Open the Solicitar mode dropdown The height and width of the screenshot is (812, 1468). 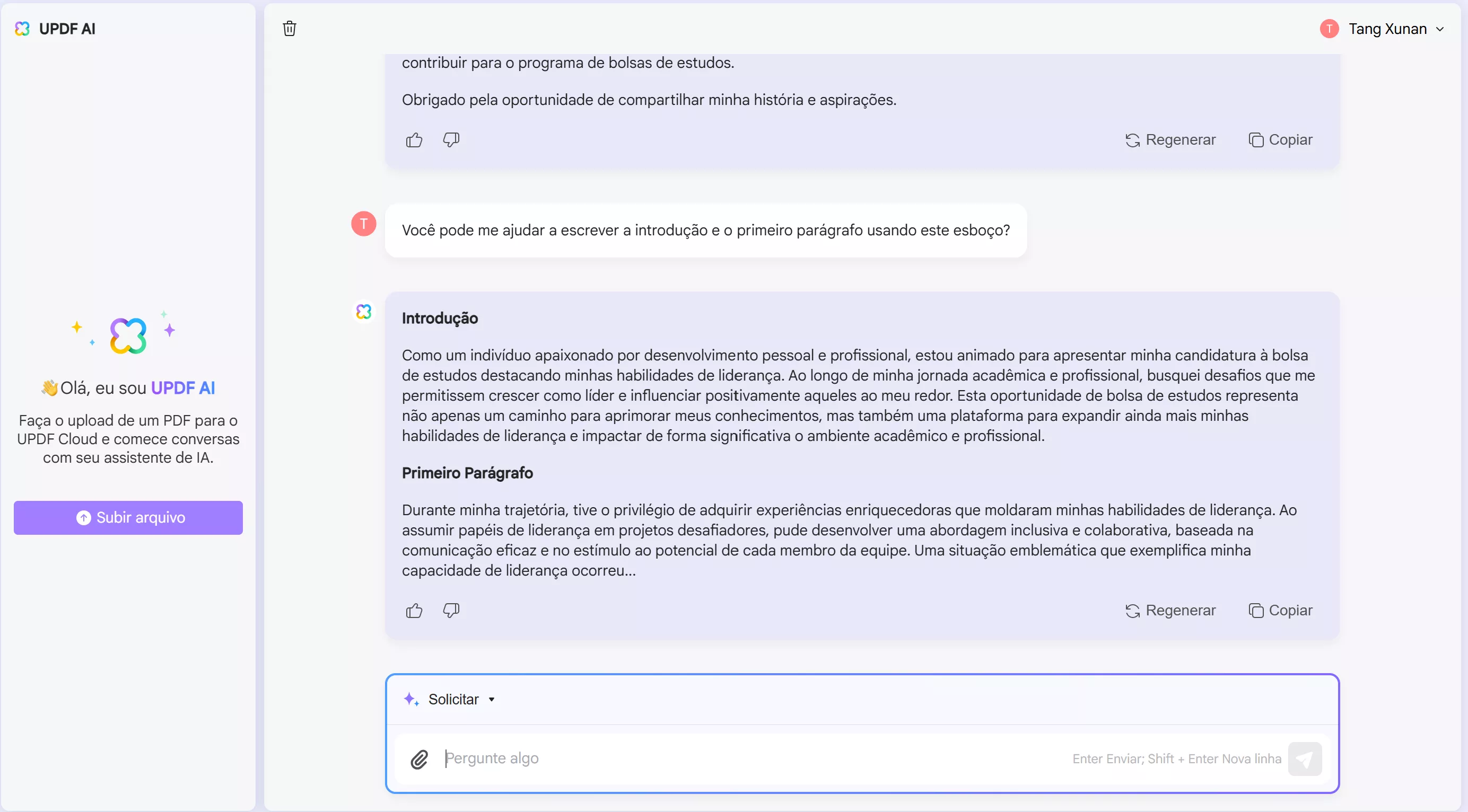point(491,699)
